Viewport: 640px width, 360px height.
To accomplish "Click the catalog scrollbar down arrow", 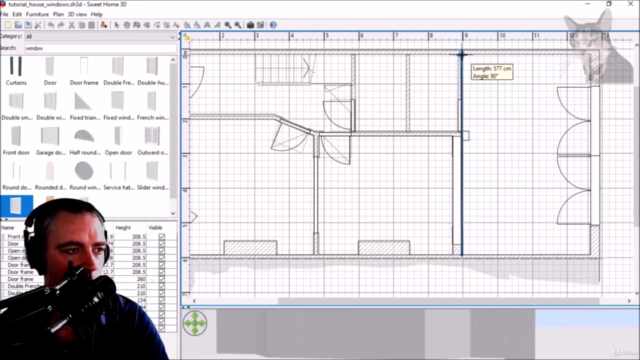I will click(173, 213).
